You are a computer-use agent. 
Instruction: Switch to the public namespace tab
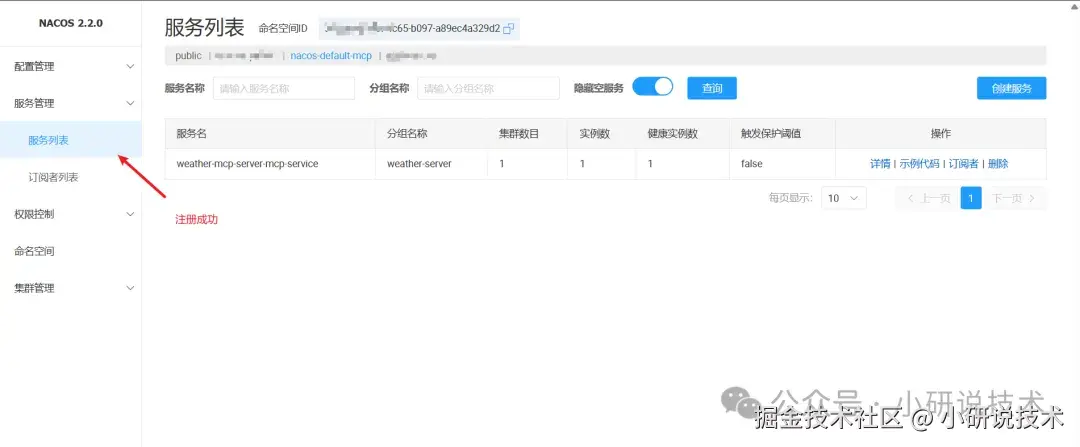[x=189, y=56]
